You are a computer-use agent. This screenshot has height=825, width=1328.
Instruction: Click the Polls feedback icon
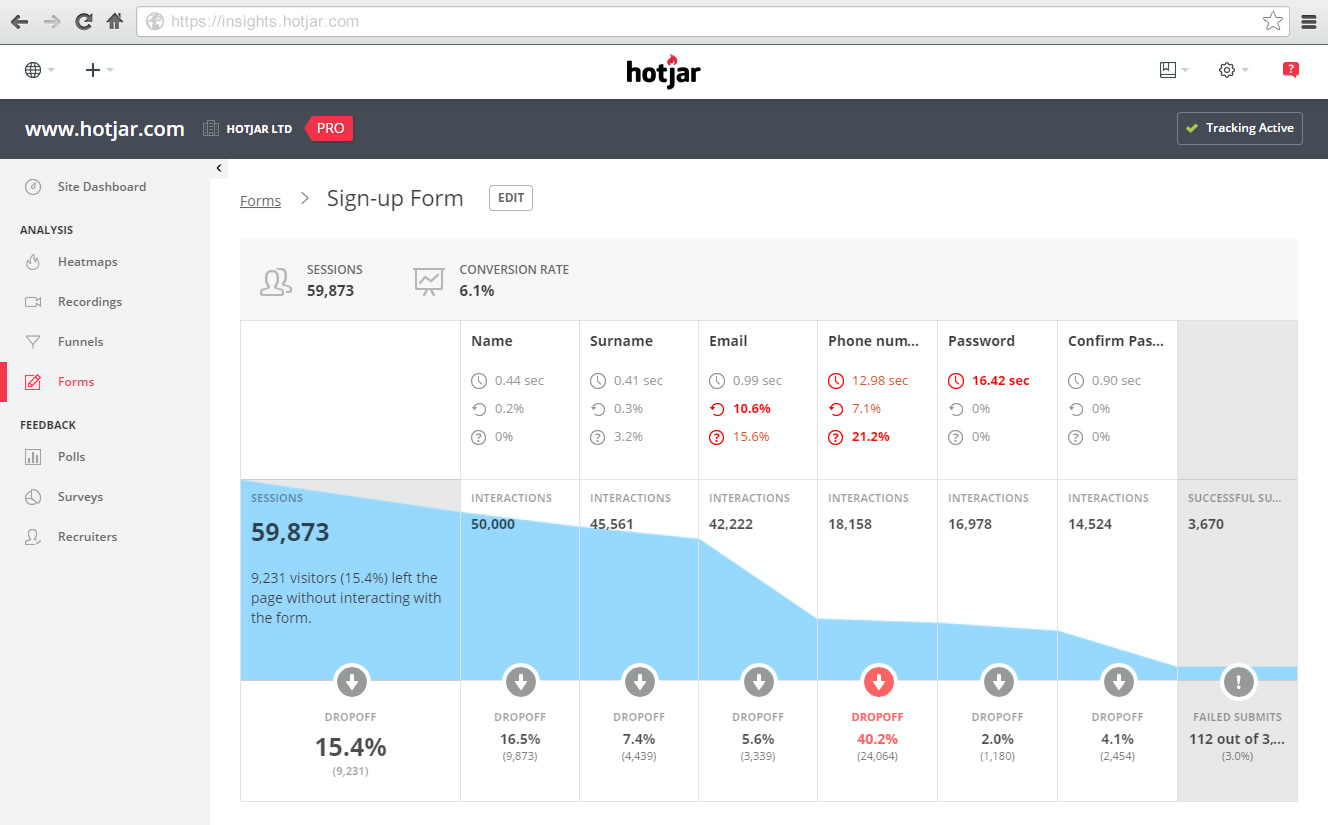point(35,456)
